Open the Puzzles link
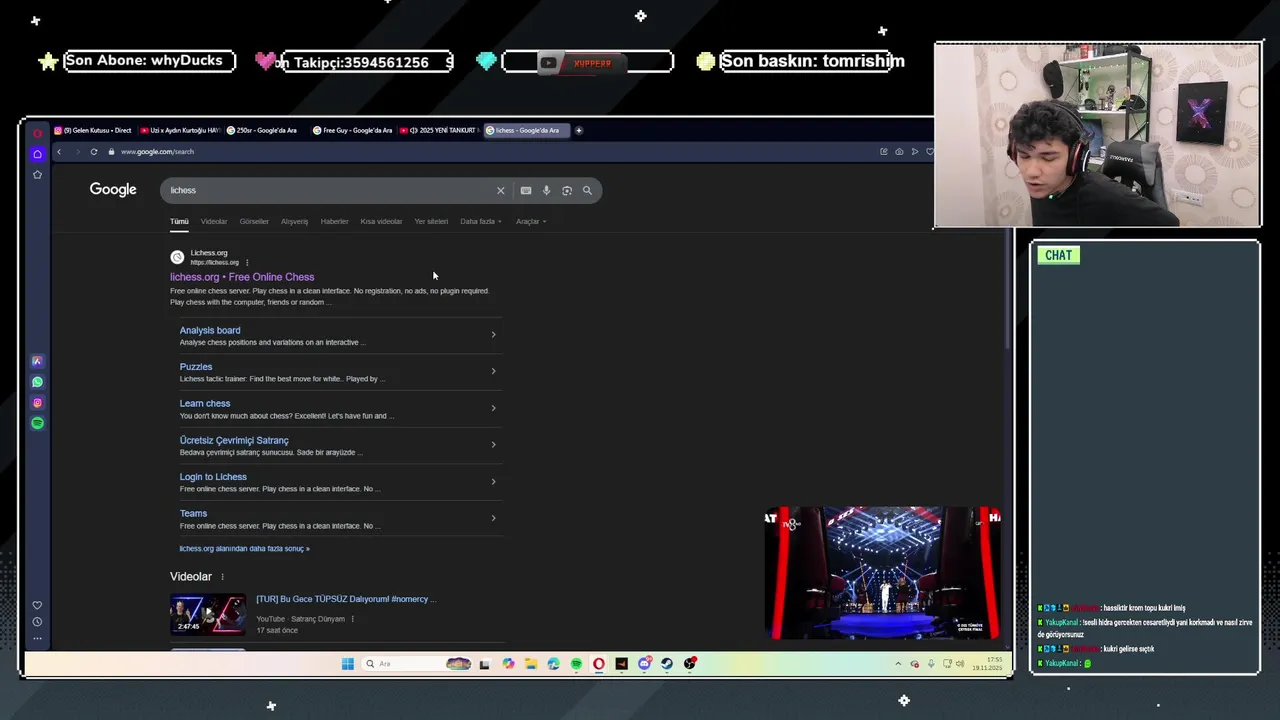Viewport: 1280px width, 720px height. (196, 367)
